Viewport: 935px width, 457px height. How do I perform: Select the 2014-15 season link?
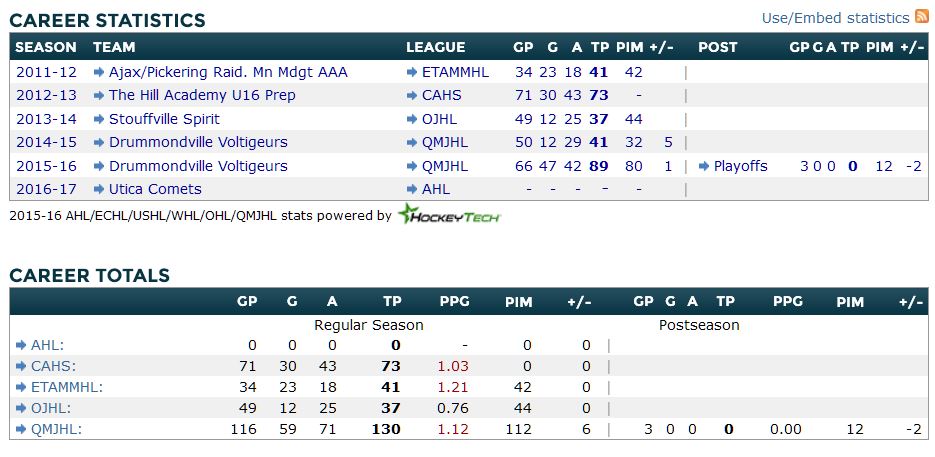coord(46,142)
